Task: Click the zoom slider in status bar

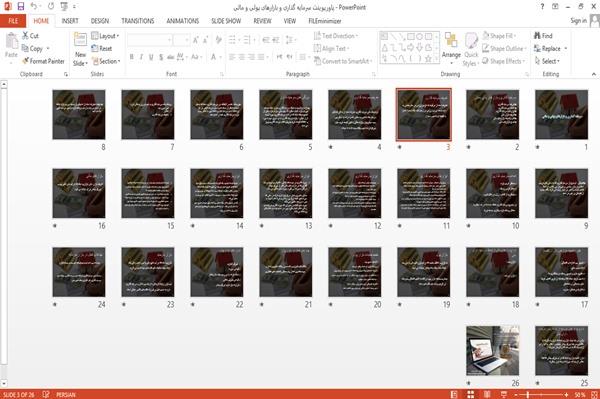Action: pyautogui.click(x=541, y=394)
